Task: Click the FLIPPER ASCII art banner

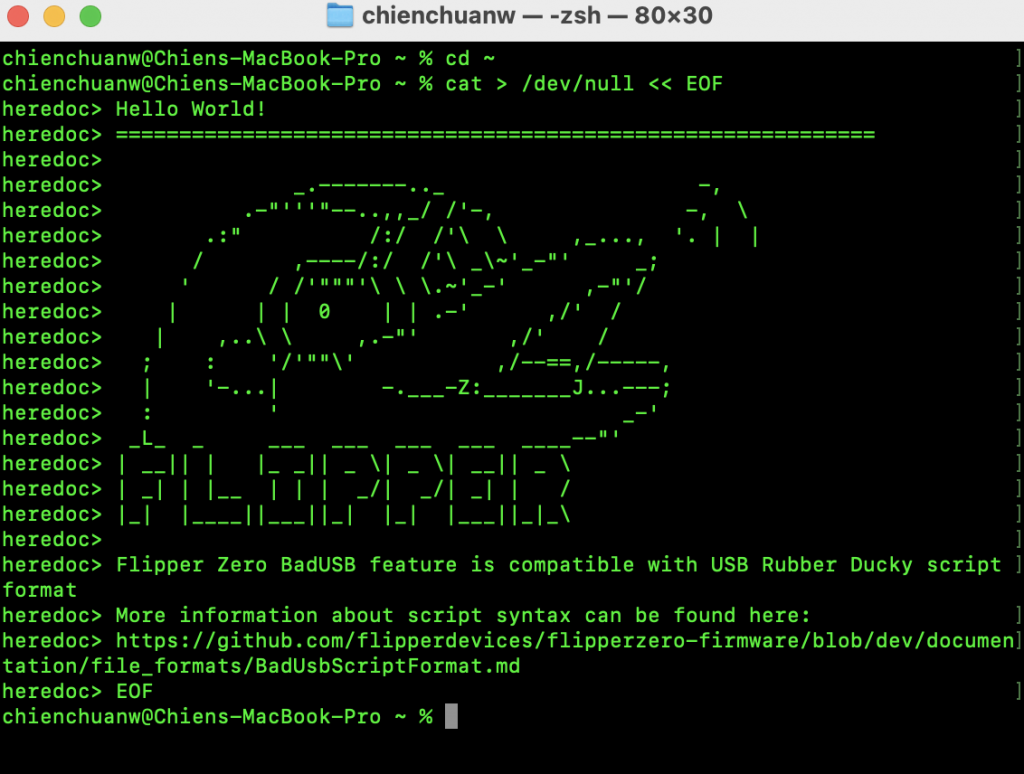Action: point(344,488)
